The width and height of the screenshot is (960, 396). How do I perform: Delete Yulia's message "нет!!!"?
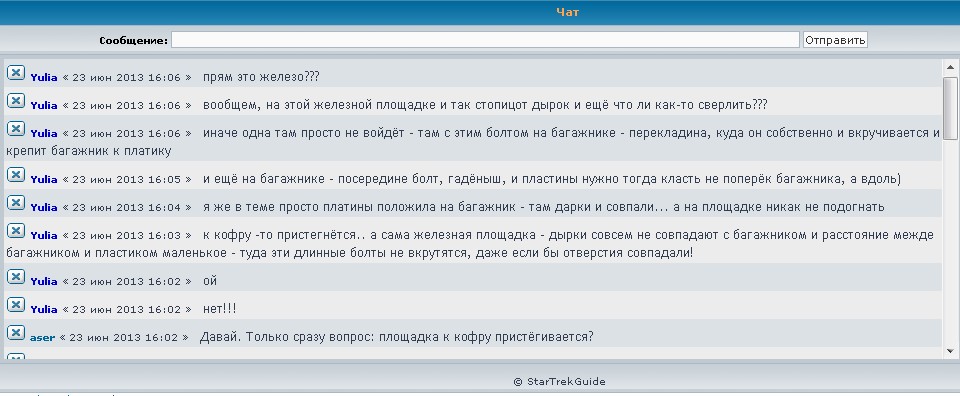(16, 305)
